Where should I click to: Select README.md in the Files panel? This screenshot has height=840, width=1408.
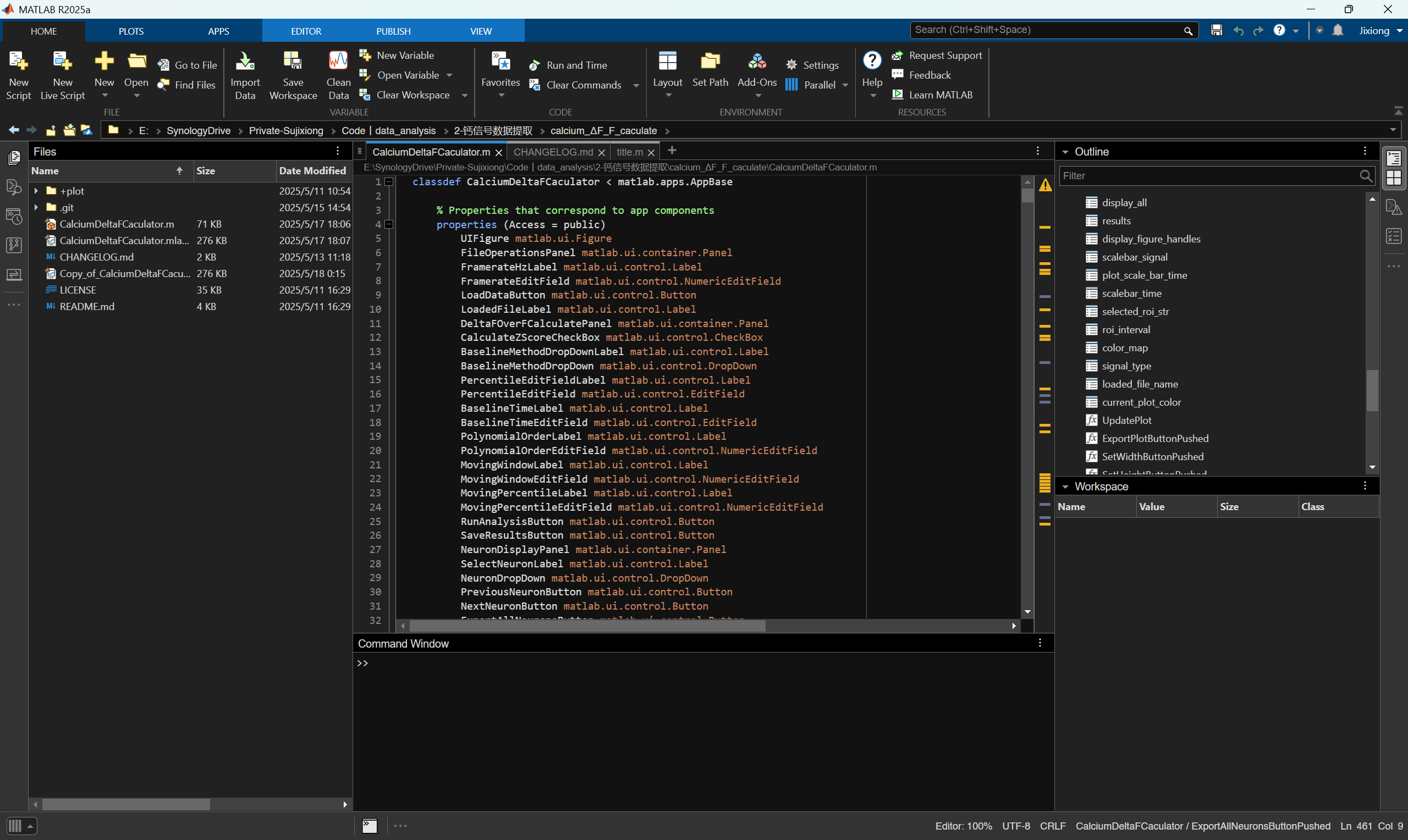(x=86, y=306)
